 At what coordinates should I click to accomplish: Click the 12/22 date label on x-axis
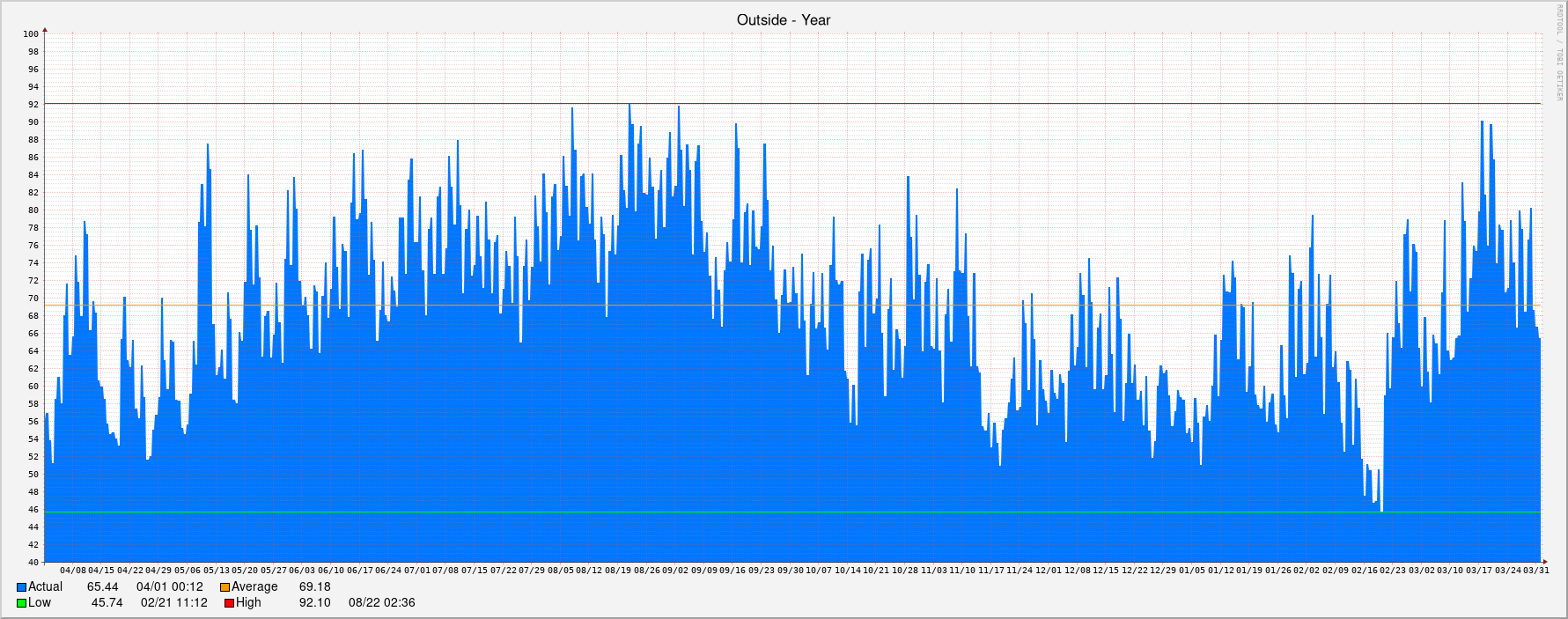pyautogui.click(x=1134, y=571)
